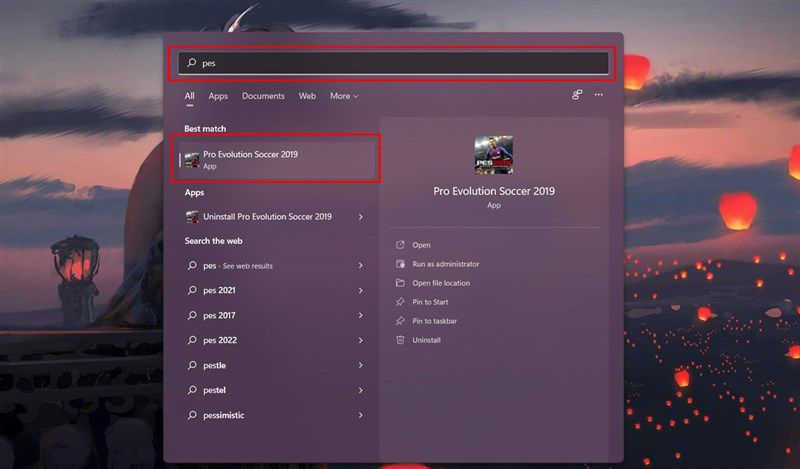Click the trash icon beside Uninstall
Image resolution: width=800 pixels, height=469 pixels.
(x=401, y=340)
